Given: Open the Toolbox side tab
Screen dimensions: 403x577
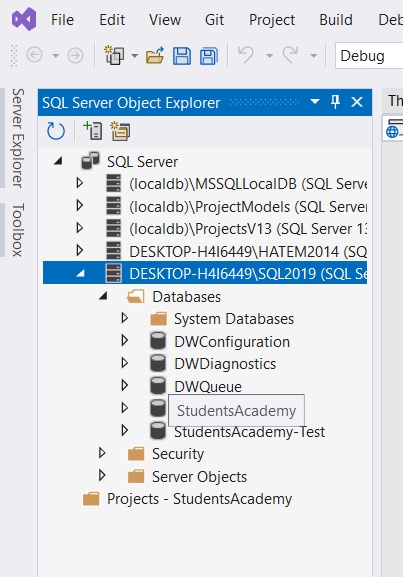Looking at the screenshot, I should (x=18, y=230).
